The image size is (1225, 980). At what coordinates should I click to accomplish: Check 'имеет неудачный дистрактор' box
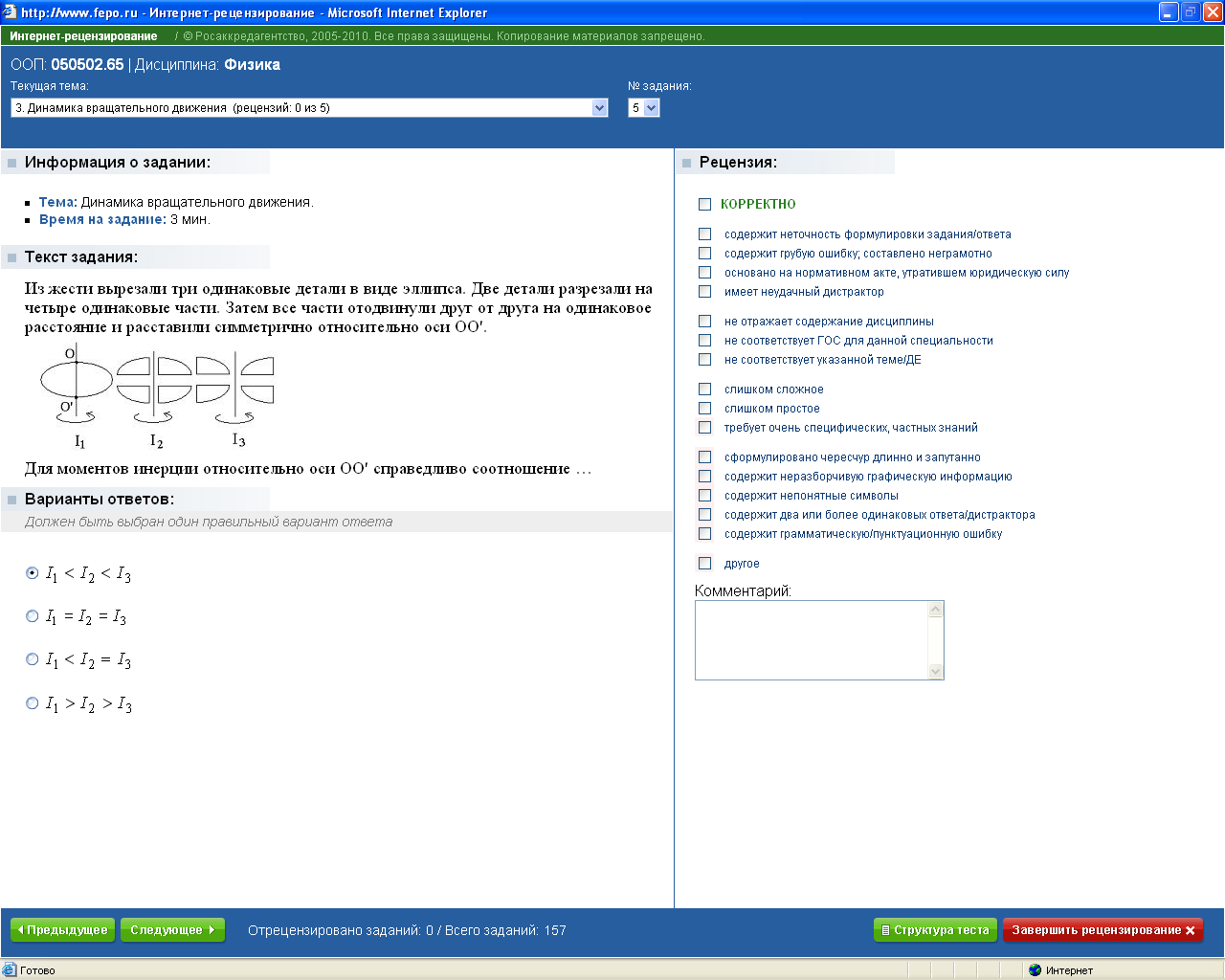pyautogui.click(x=705, y=291)
